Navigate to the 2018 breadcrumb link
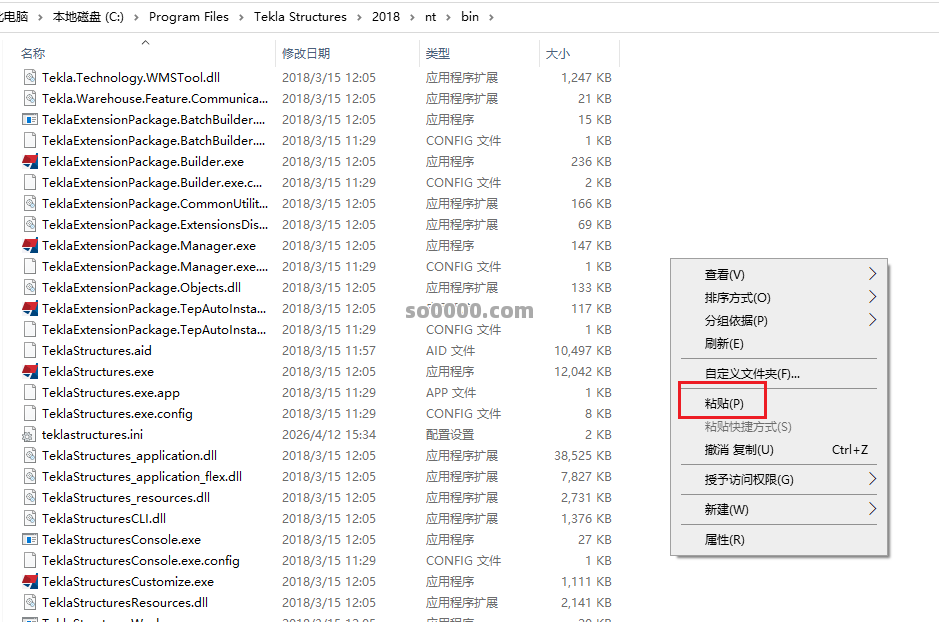 386,16
